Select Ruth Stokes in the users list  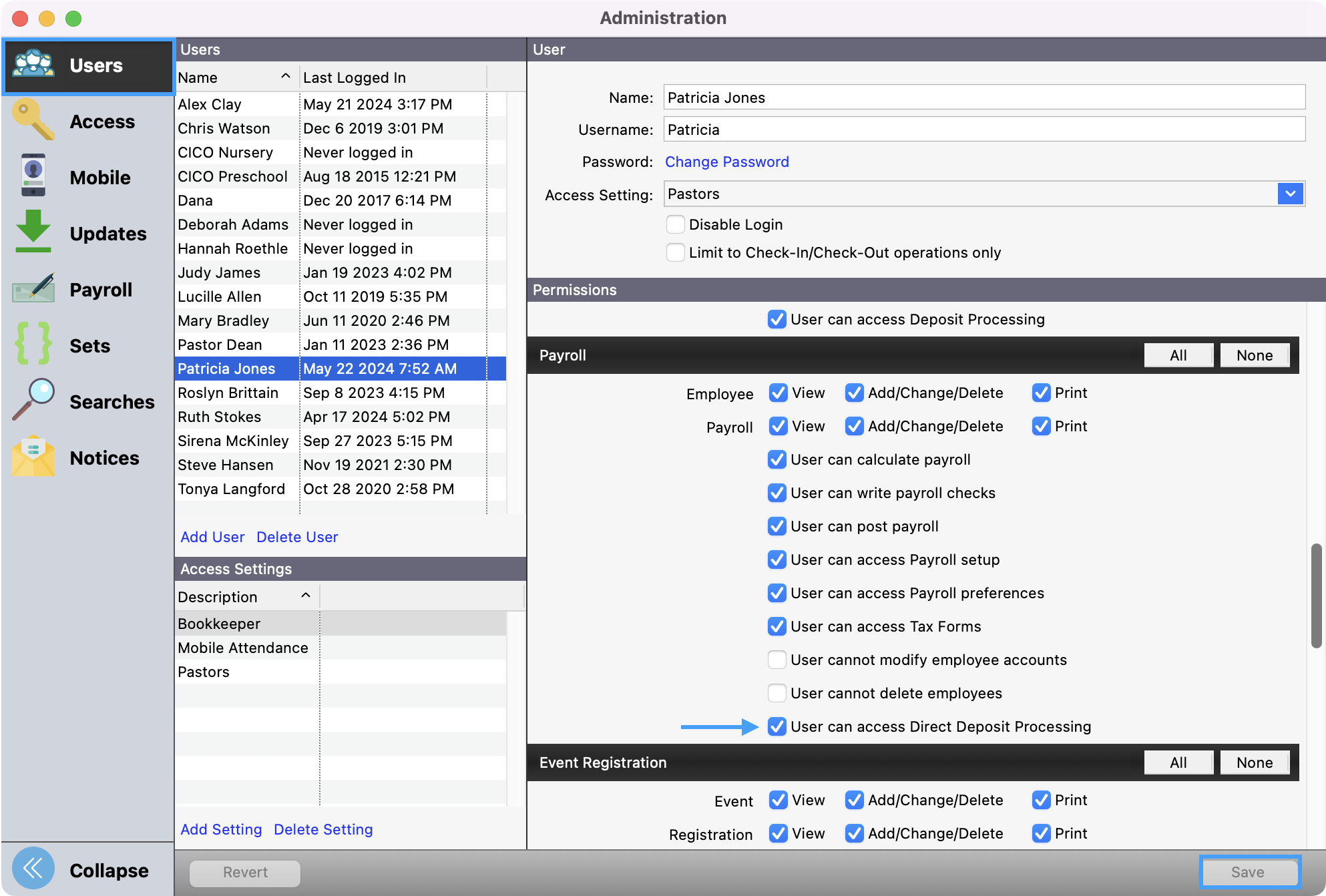coord(220,417)
